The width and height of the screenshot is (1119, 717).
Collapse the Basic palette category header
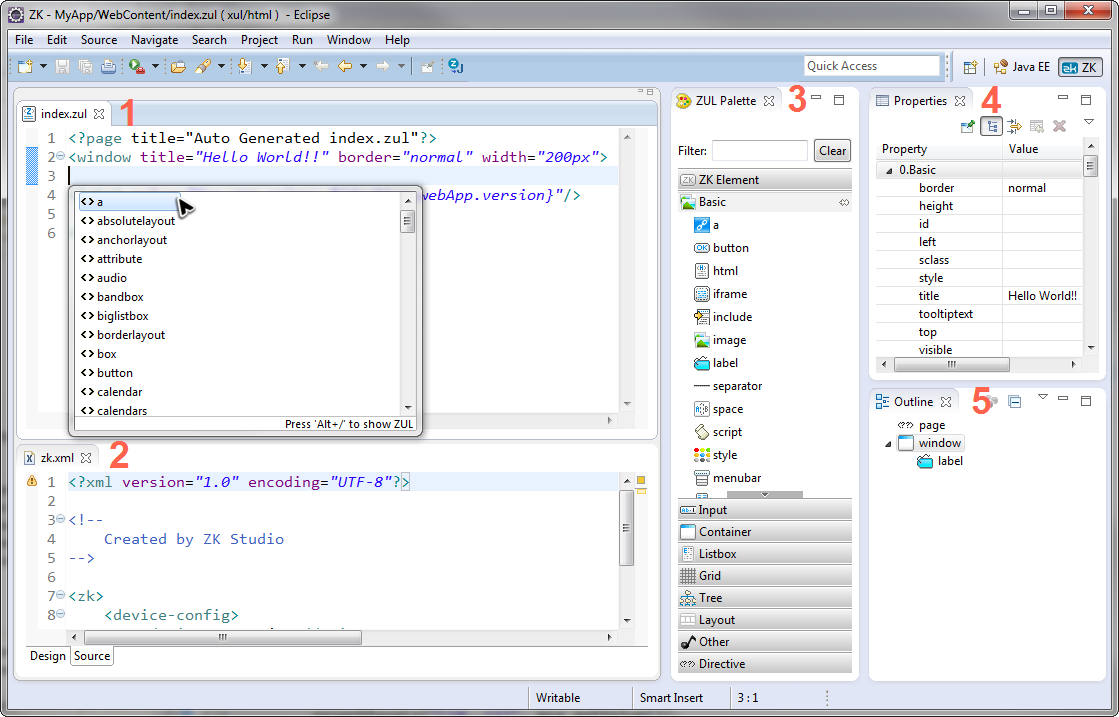point(765,202)
